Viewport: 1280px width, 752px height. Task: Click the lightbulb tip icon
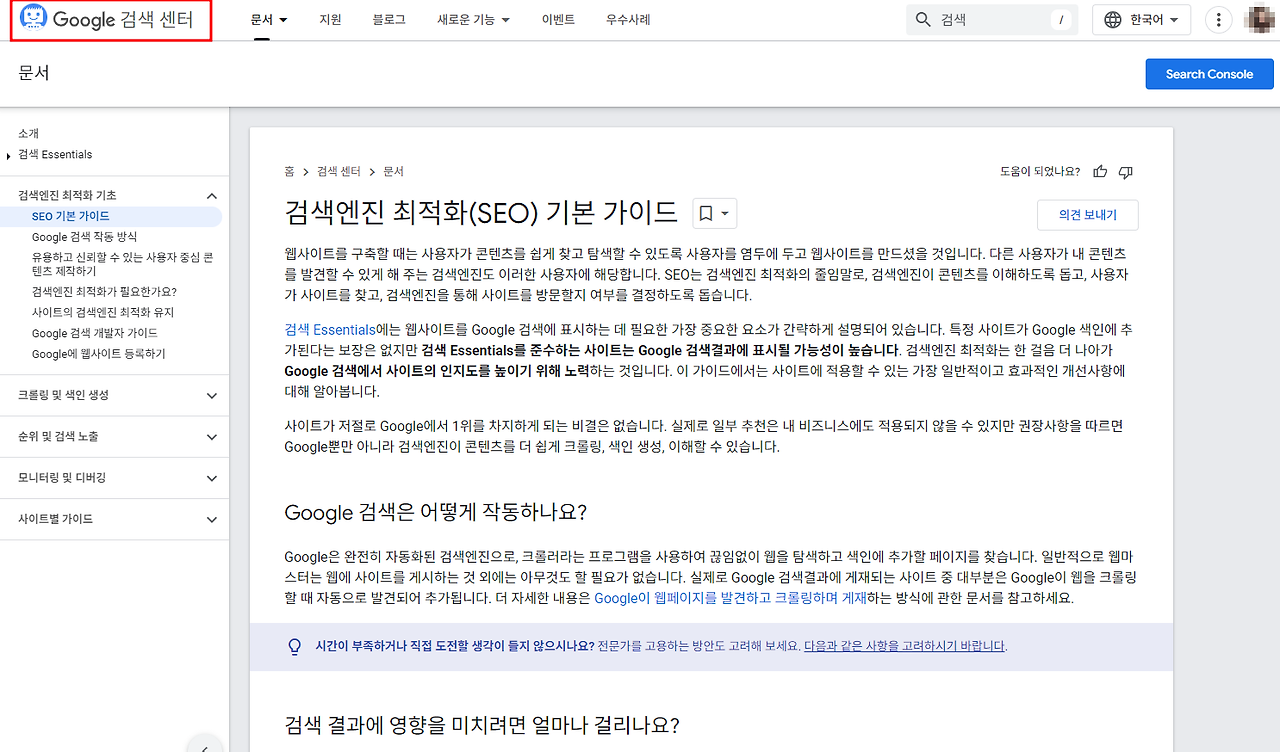coord(294,646)
